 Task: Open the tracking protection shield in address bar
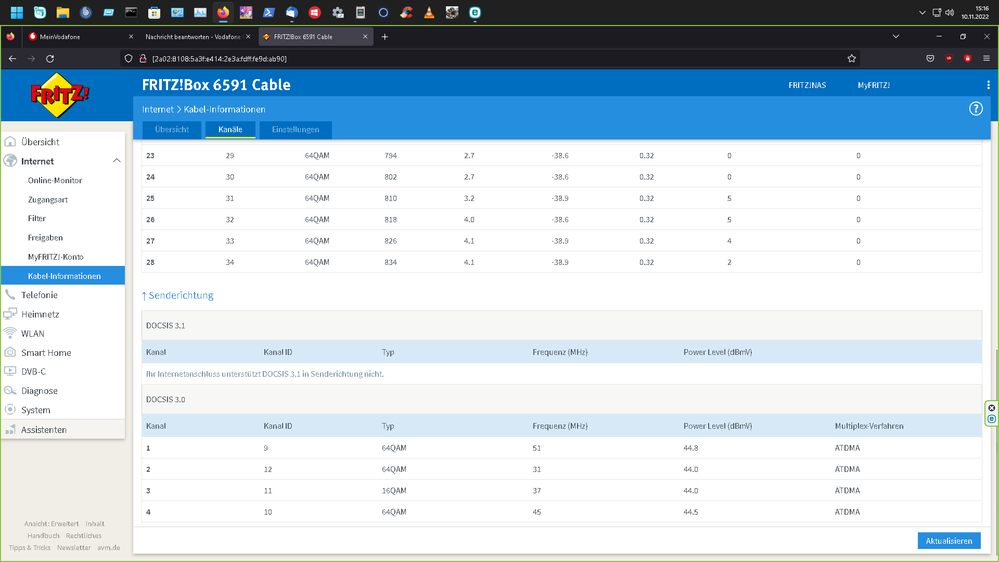[128, 59]
